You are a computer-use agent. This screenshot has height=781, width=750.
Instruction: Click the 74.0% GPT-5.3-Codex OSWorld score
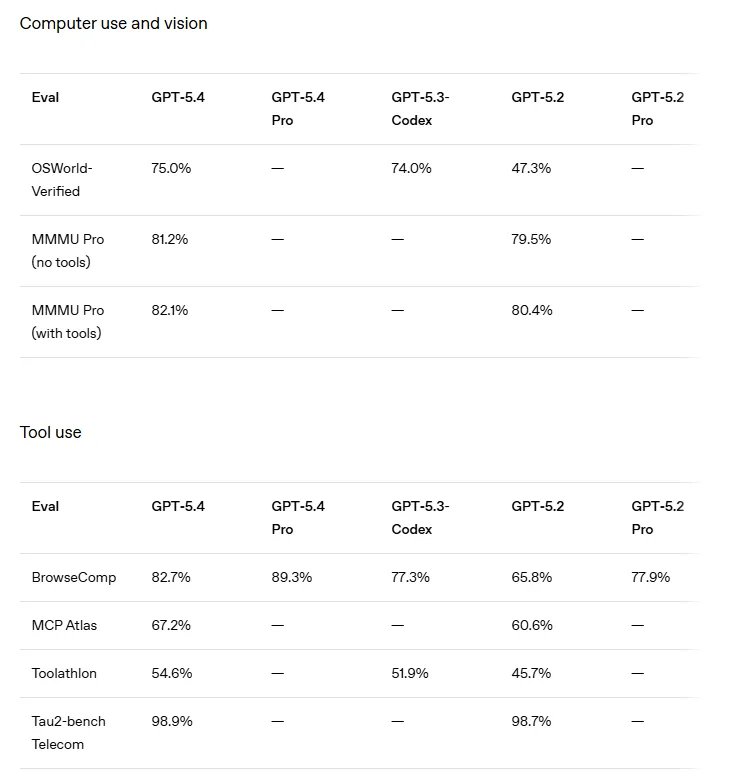pyautogui.click(x=411, y=168)
